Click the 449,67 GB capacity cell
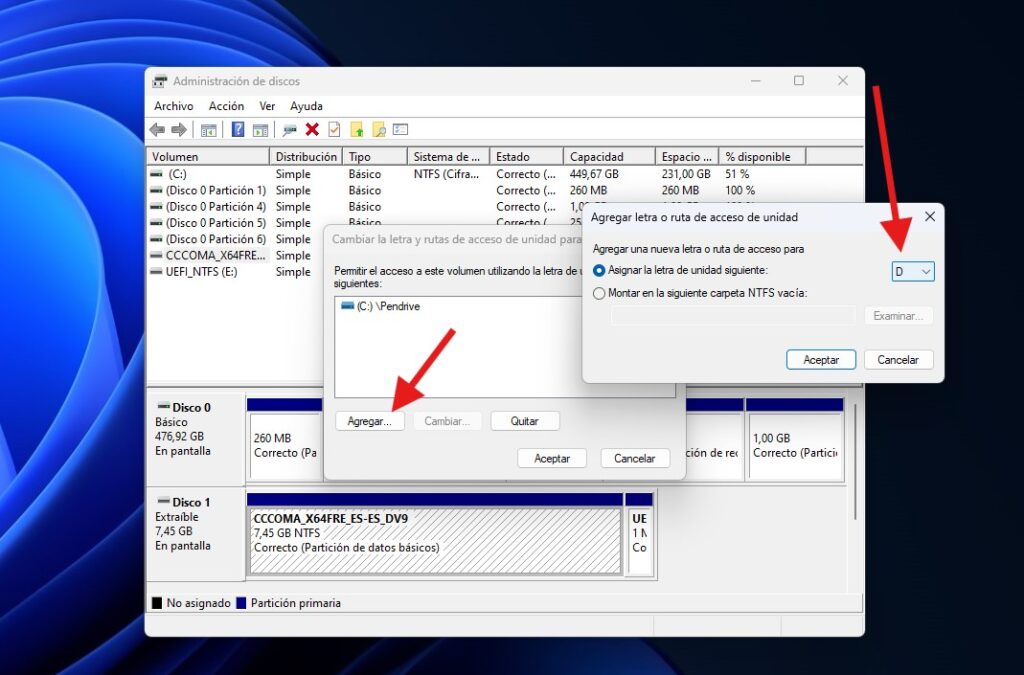 (594, 174)
